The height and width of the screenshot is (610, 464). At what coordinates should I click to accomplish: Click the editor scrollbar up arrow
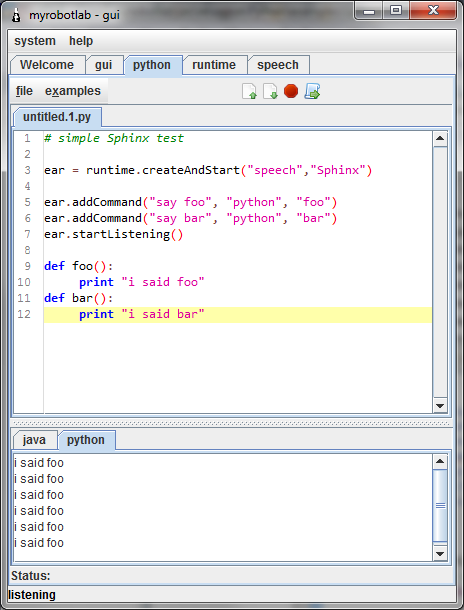tap(440, 138)
